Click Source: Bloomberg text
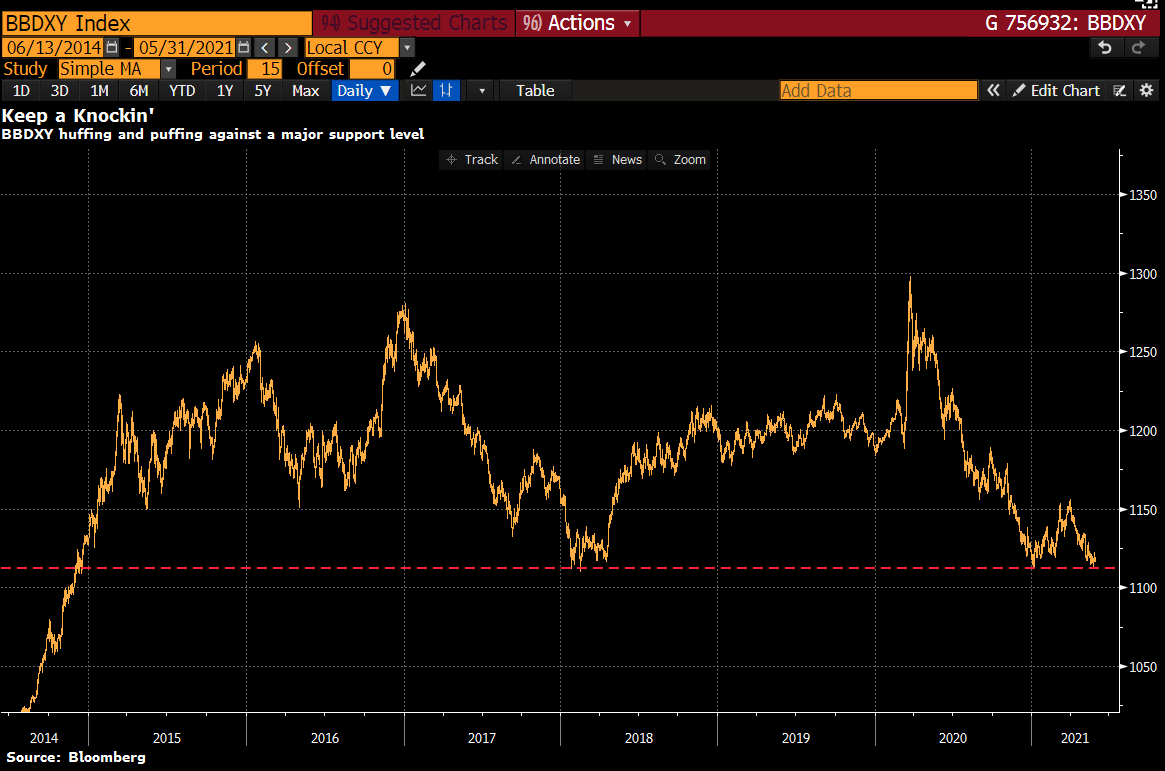The height and width of the screenshot is (771, 1165). pos(76,757)
